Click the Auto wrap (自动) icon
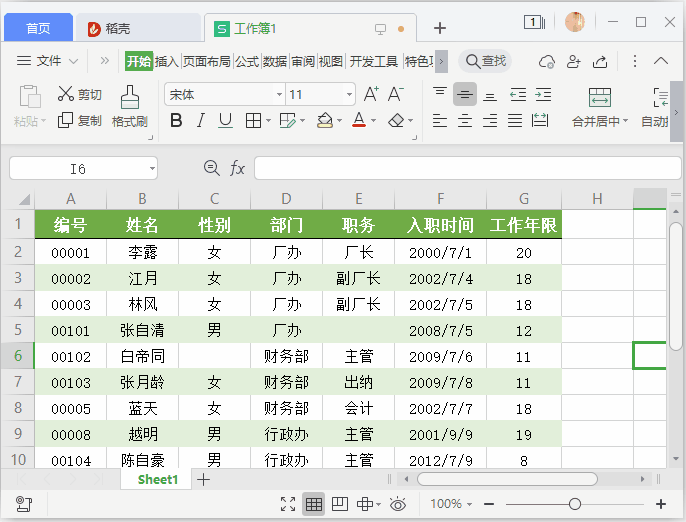The height and width of the screenshot is (522, 686). (x=661, y=98)
